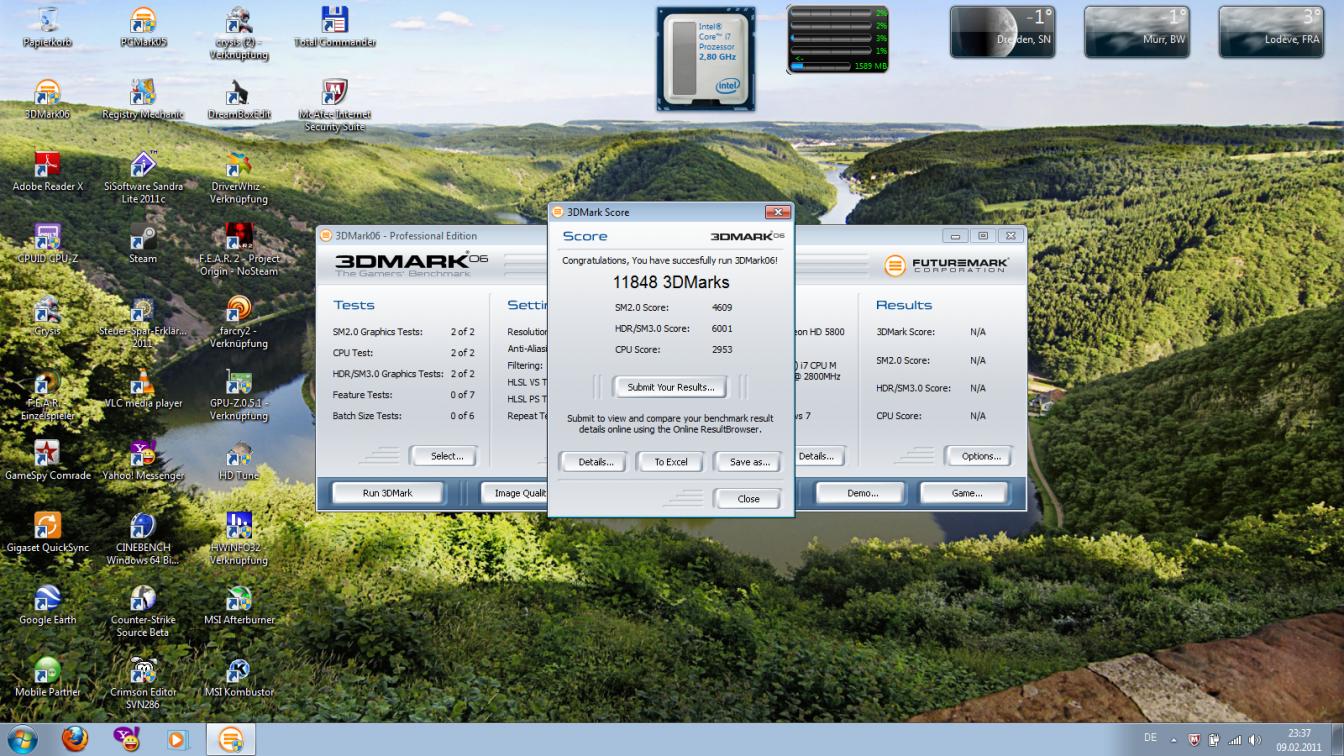Open F.E.A.R. 2 Project Origin icon

(x=238, y=249)
